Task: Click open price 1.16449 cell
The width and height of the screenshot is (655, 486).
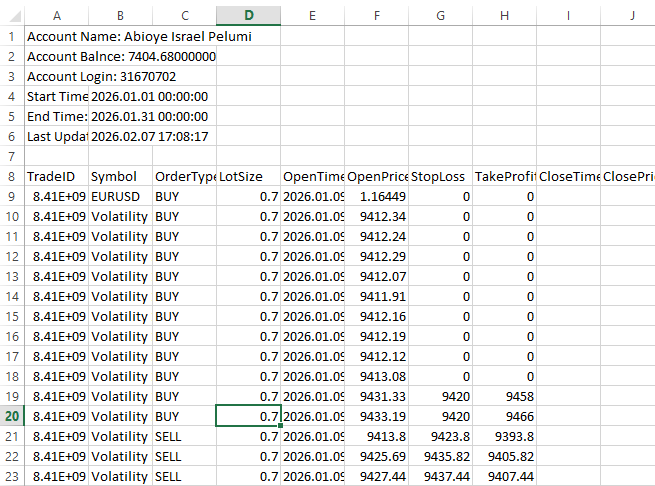Action: pyautogui.click(x=376, y=196)
